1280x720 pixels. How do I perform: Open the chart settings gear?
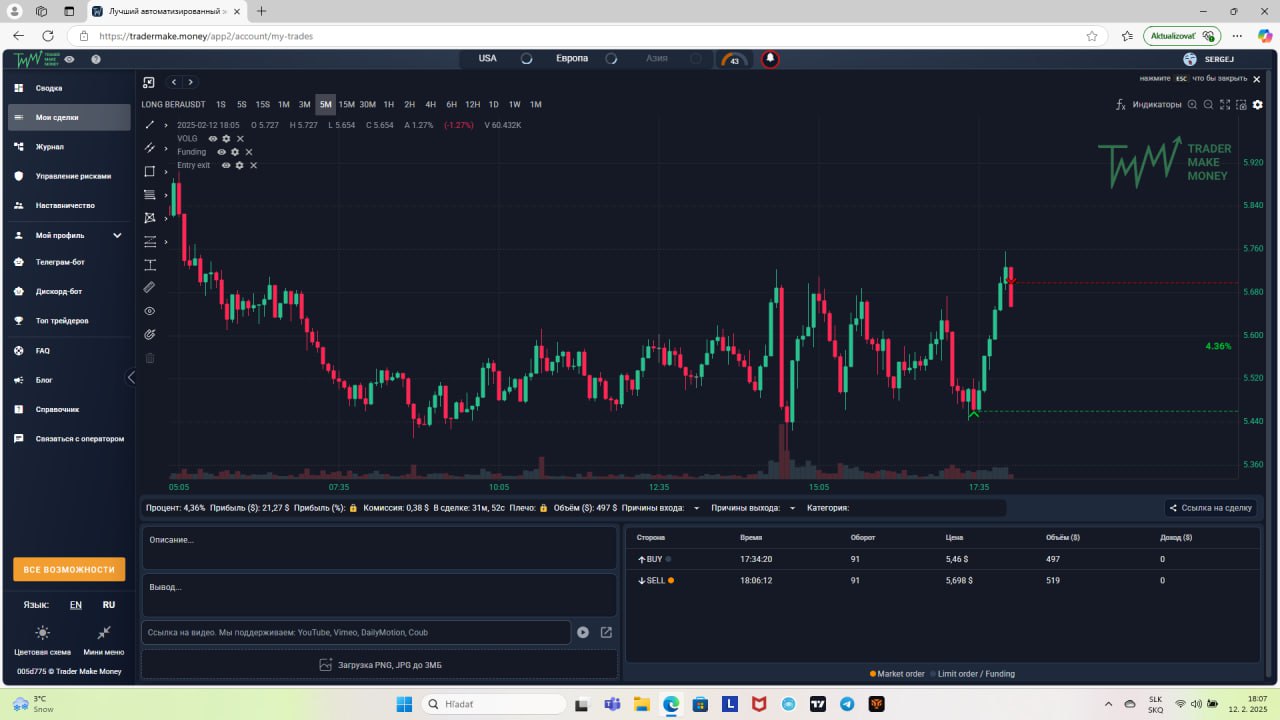click(1258, 104)
